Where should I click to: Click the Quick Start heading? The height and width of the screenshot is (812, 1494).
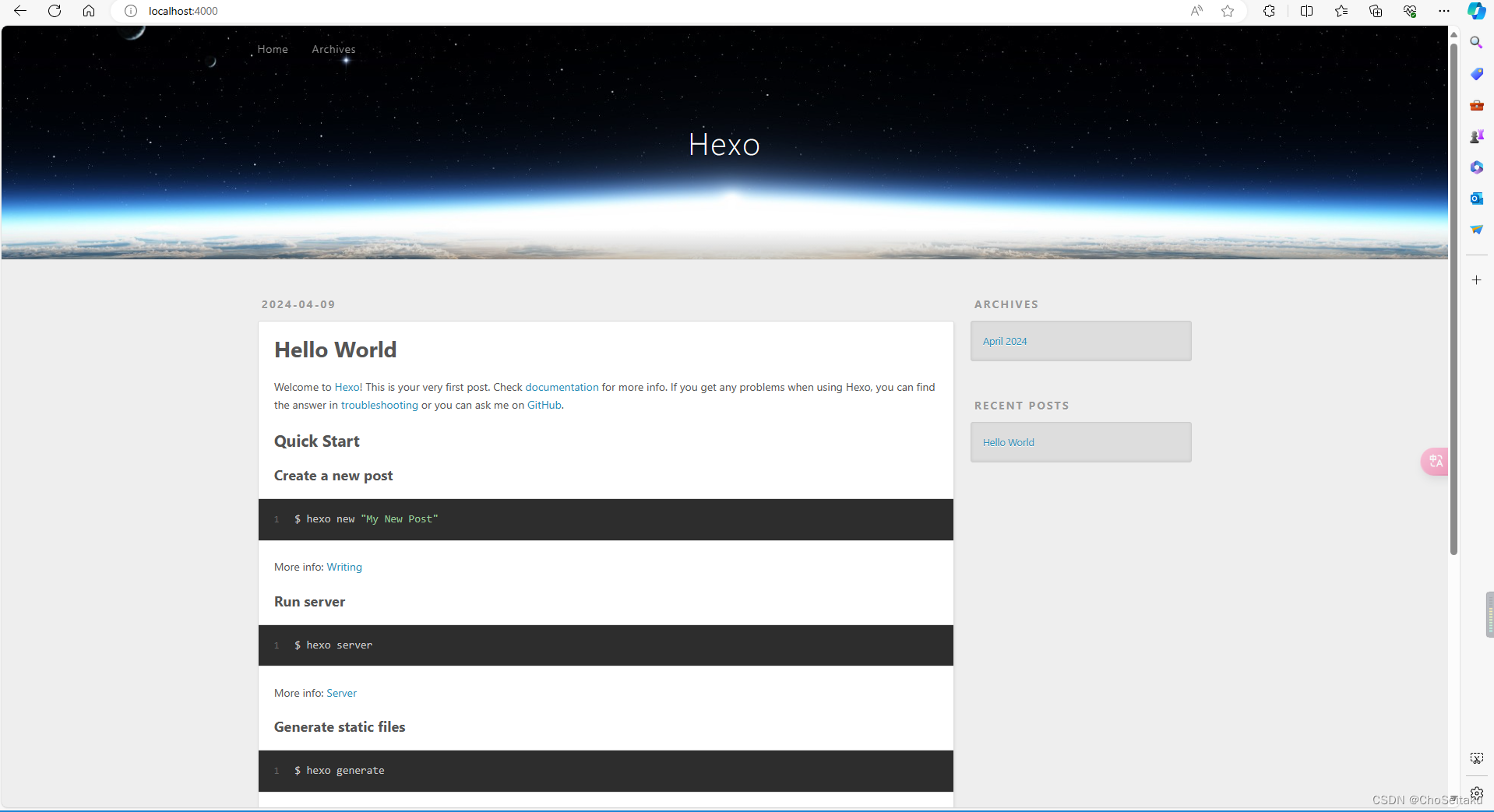[x=316, y=441]
